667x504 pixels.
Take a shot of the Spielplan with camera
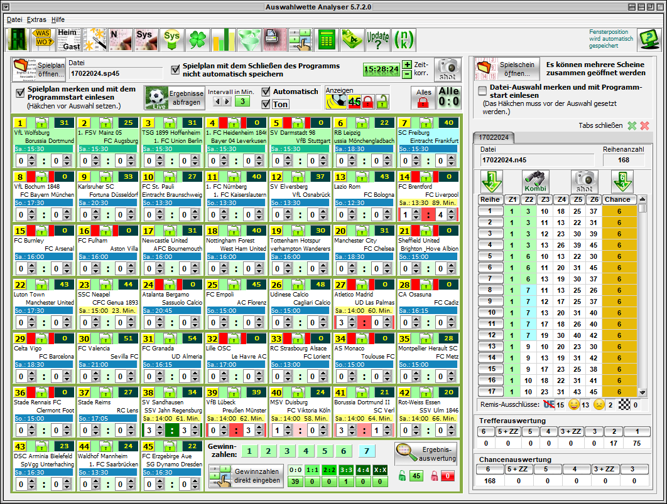tap(448, 69)
